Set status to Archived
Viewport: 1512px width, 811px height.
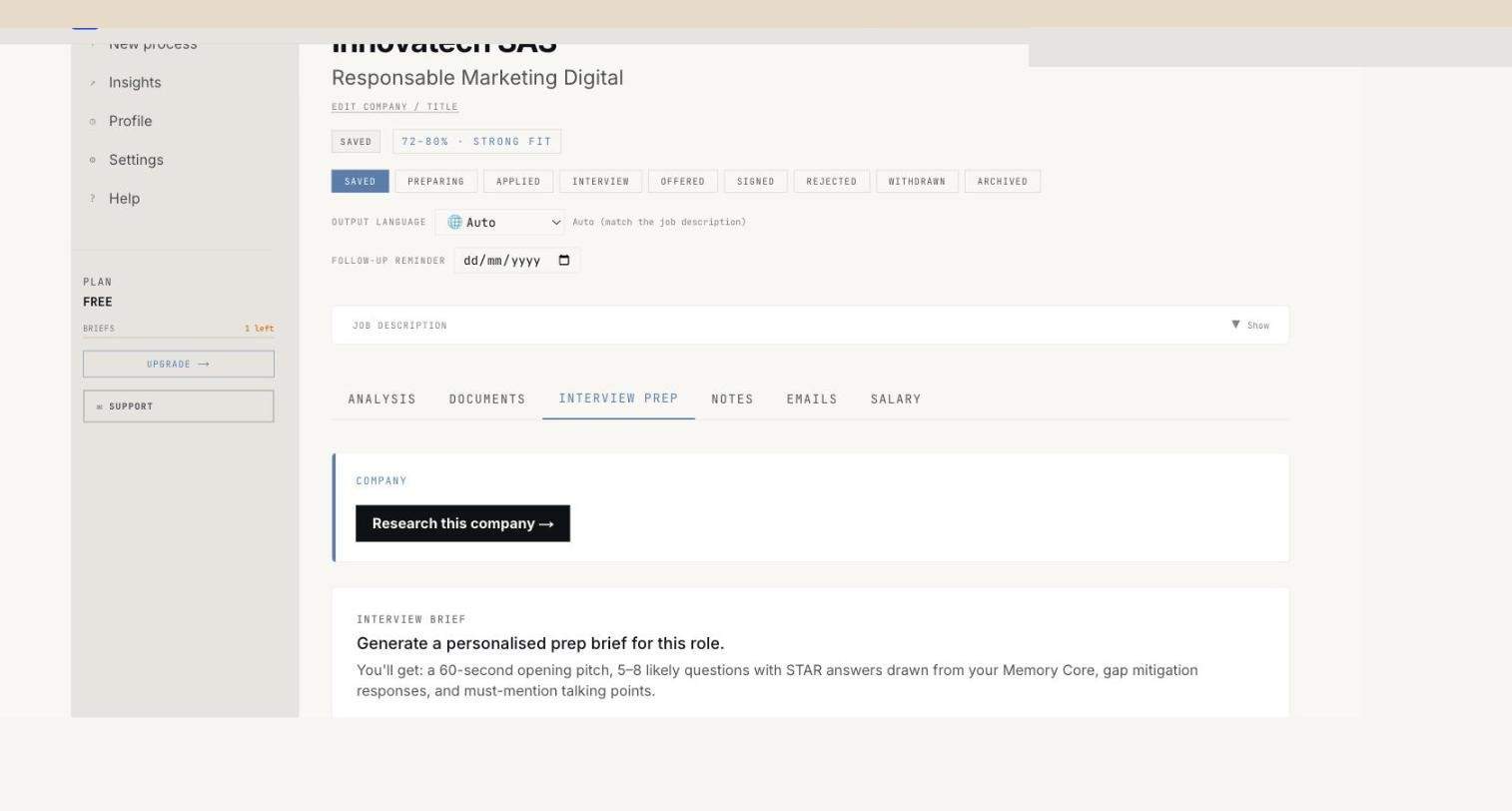point(1003,182)
